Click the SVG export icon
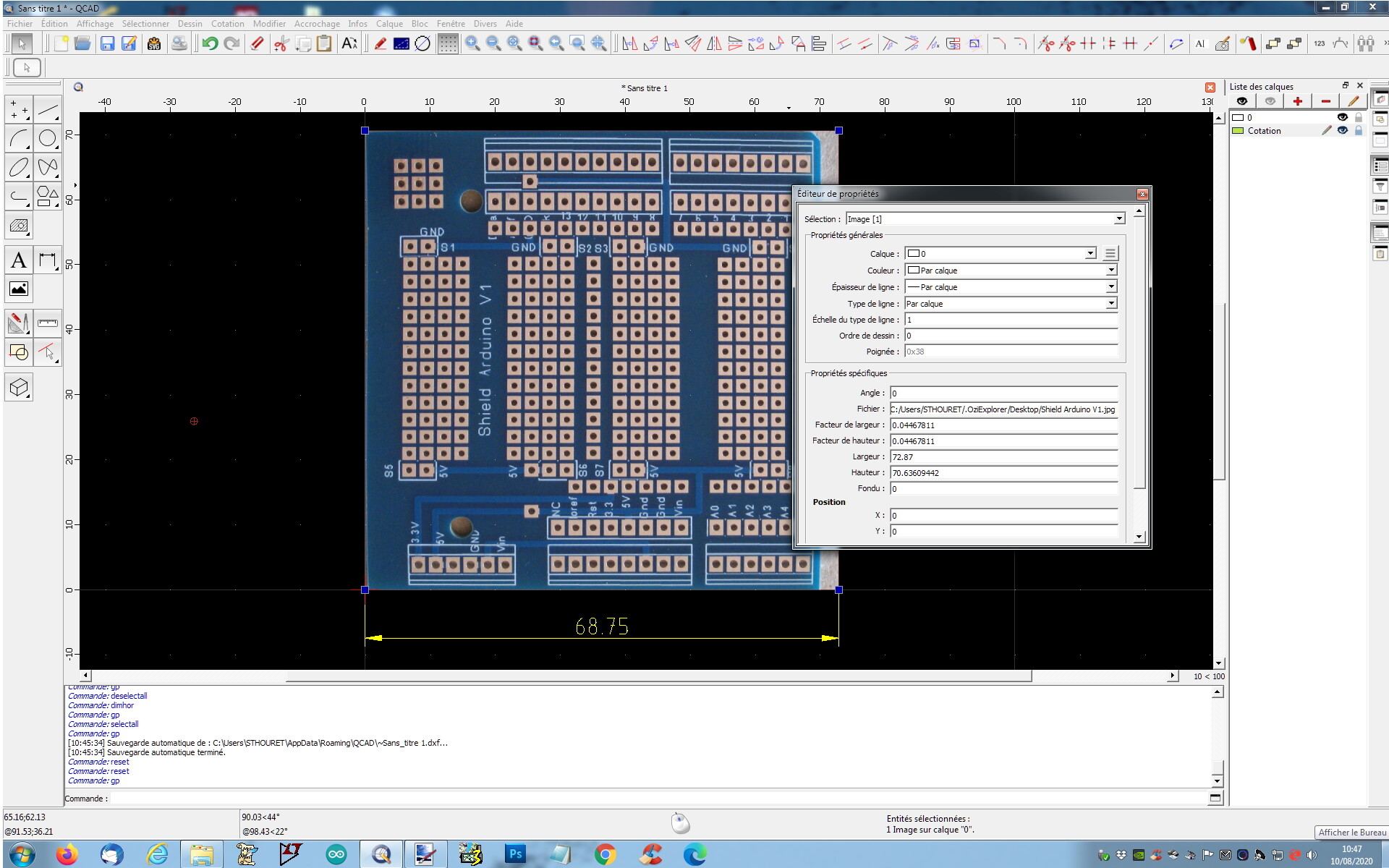This screenshot has height=868, width=1389. tap(154, 43)
